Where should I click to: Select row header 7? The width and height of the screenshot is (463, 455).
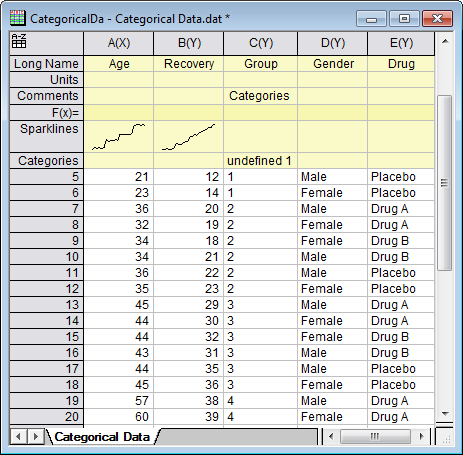pyautogui.click(x=46, y=209)
